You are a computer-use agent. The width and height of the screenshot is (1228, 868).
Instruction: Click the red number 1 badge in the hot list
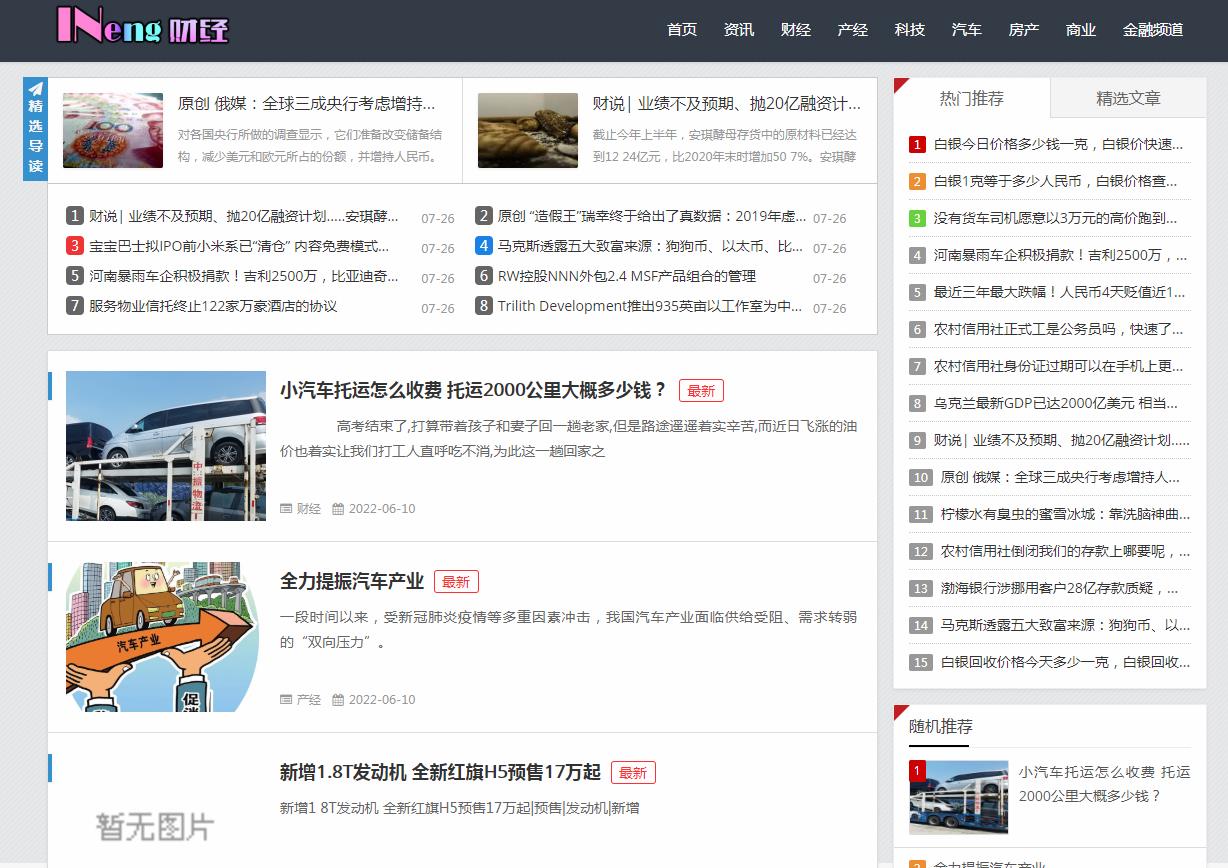pos(917,144)
